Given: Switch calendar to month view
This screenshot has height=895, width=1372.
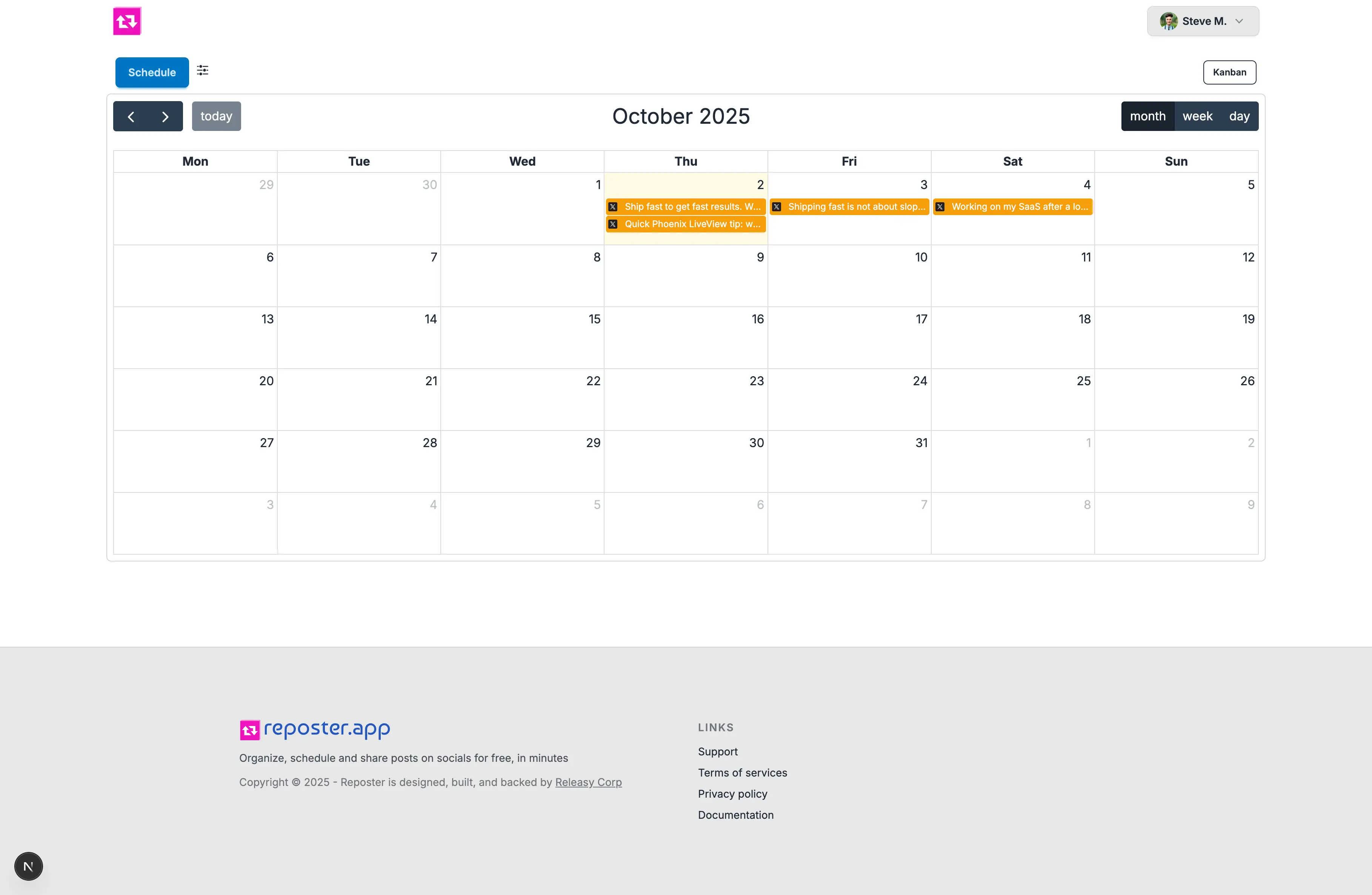Looking at the screenshot, I should 1147,117.
